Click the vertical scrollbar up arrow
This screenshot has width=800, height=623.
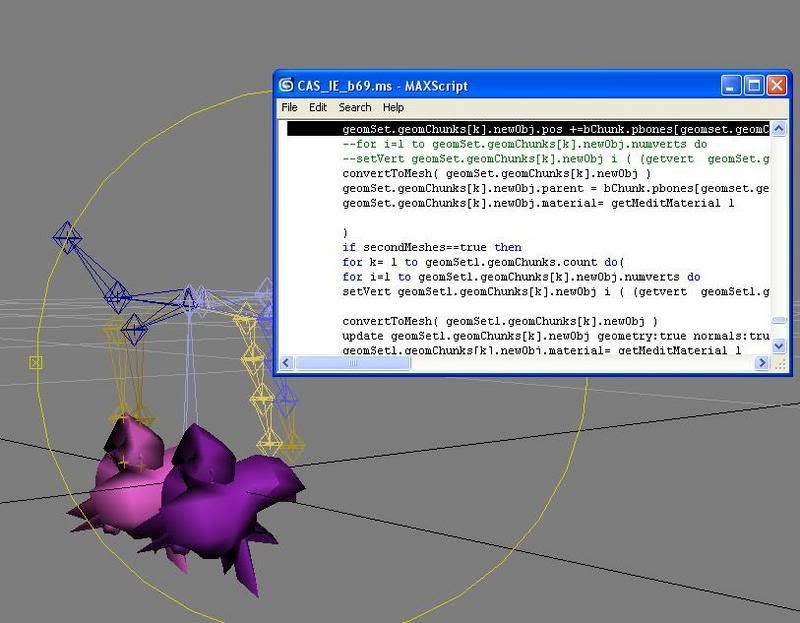[779, 129]
